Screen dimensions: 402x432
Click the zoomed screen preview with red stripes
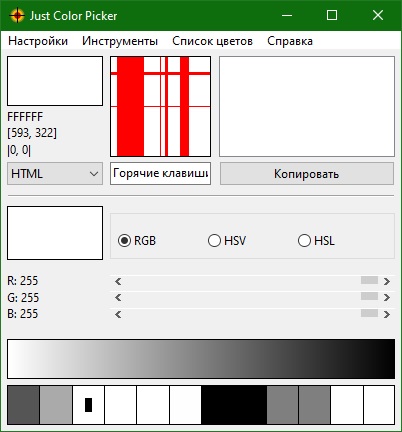[160, 106]
